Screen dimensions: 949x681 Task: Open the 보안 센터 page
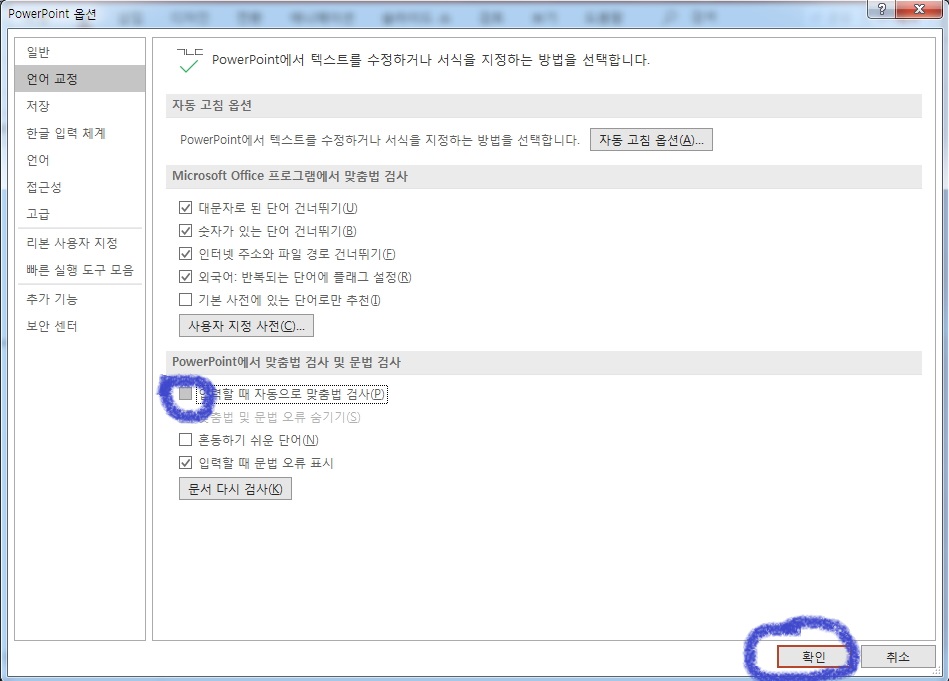pos(80,326)
